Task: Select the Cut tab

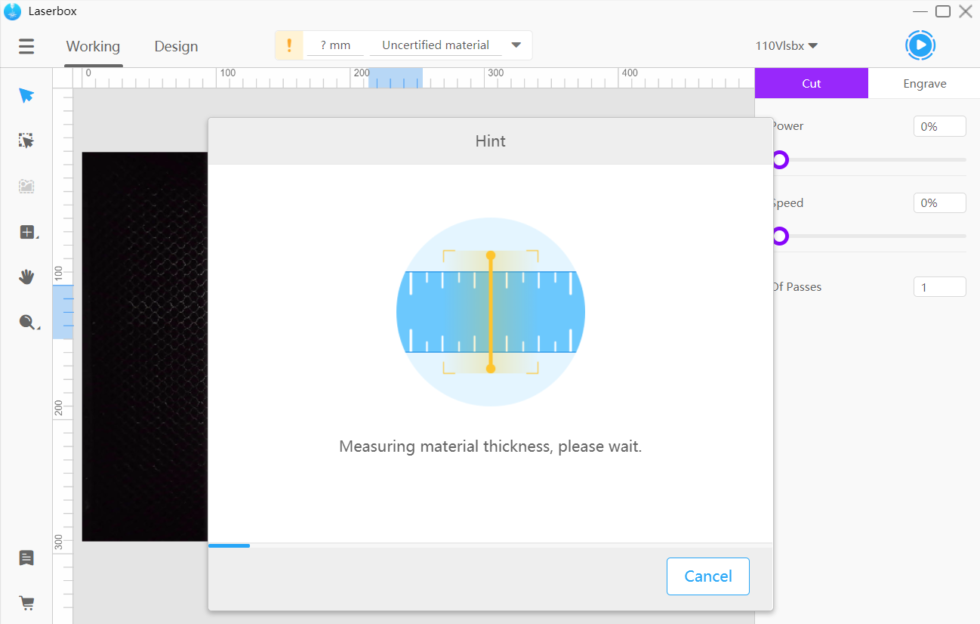Action: click(811, 83)
